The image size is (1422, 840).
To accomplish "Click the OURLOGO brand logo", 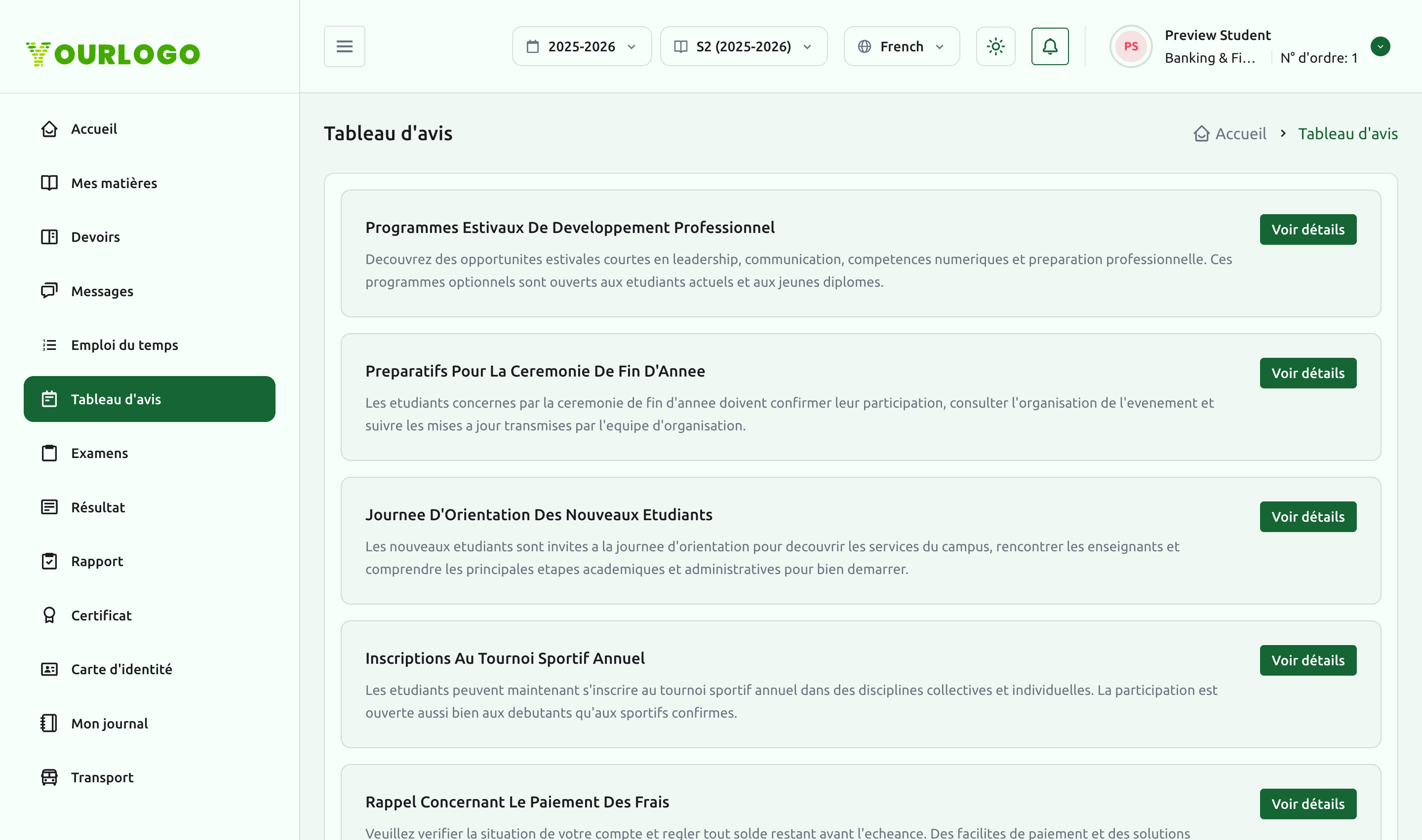I will 113,54.
